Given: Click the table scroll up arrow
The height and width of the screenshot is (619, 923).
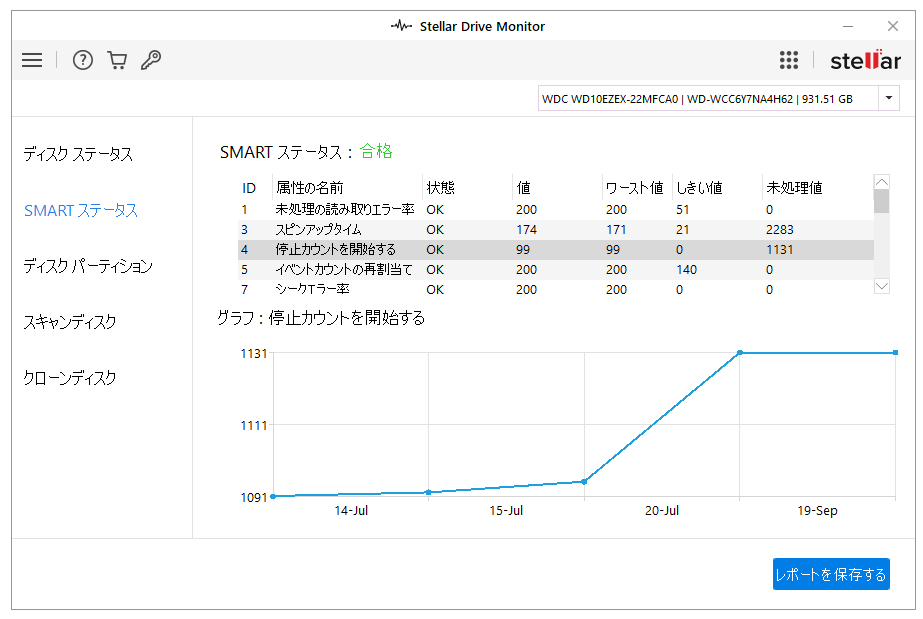Looking at the screenshot, I should 881,182.
